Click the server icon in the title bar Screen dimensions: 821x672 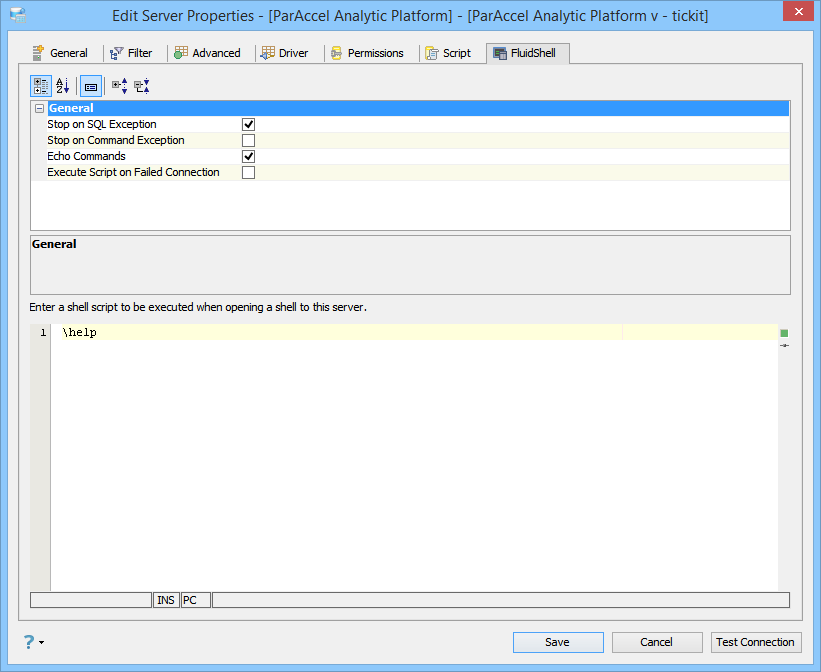(18, 15)
